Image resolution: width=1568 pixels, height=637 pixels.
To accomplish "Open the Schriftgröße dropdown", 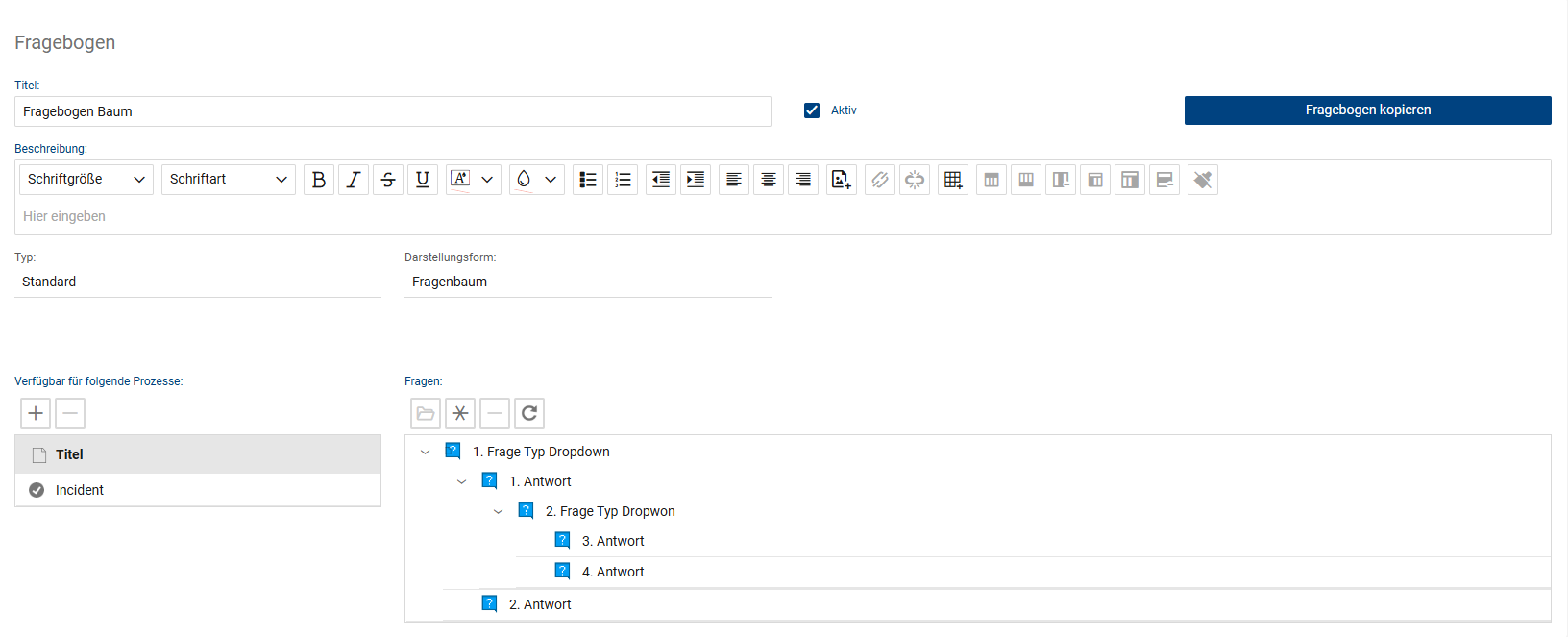I will pos(86,180).
